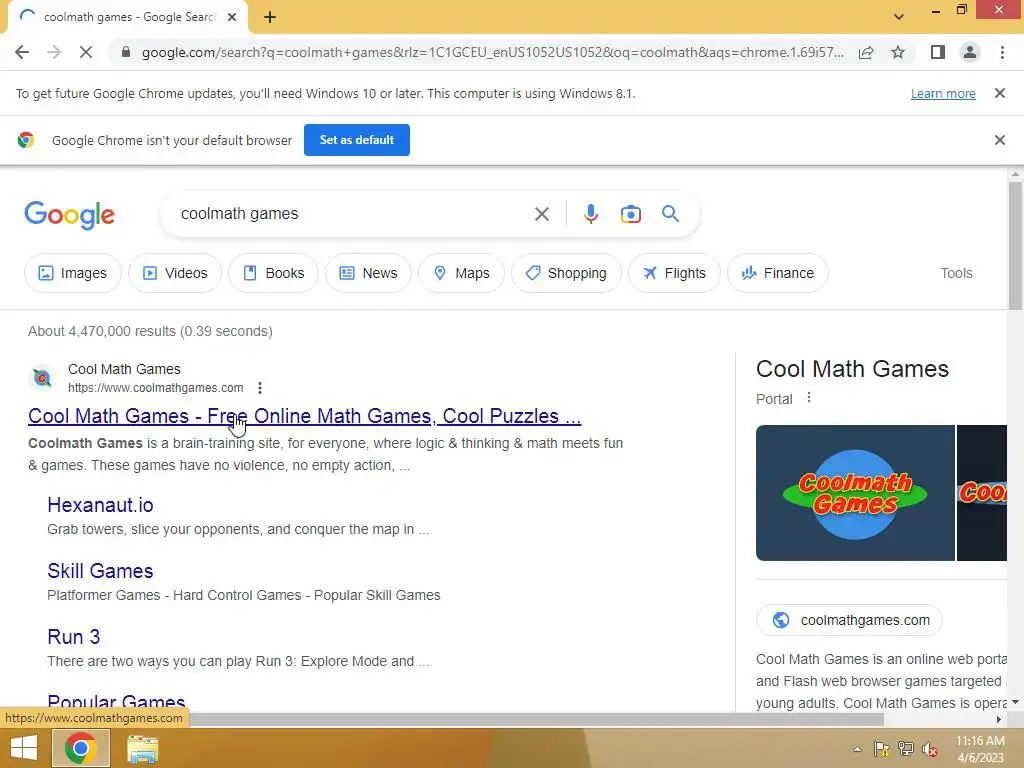1024x768 pixels.
Task: Open the Run 3 sitelink
Action: pyautogui.click(x=74, y=637)
